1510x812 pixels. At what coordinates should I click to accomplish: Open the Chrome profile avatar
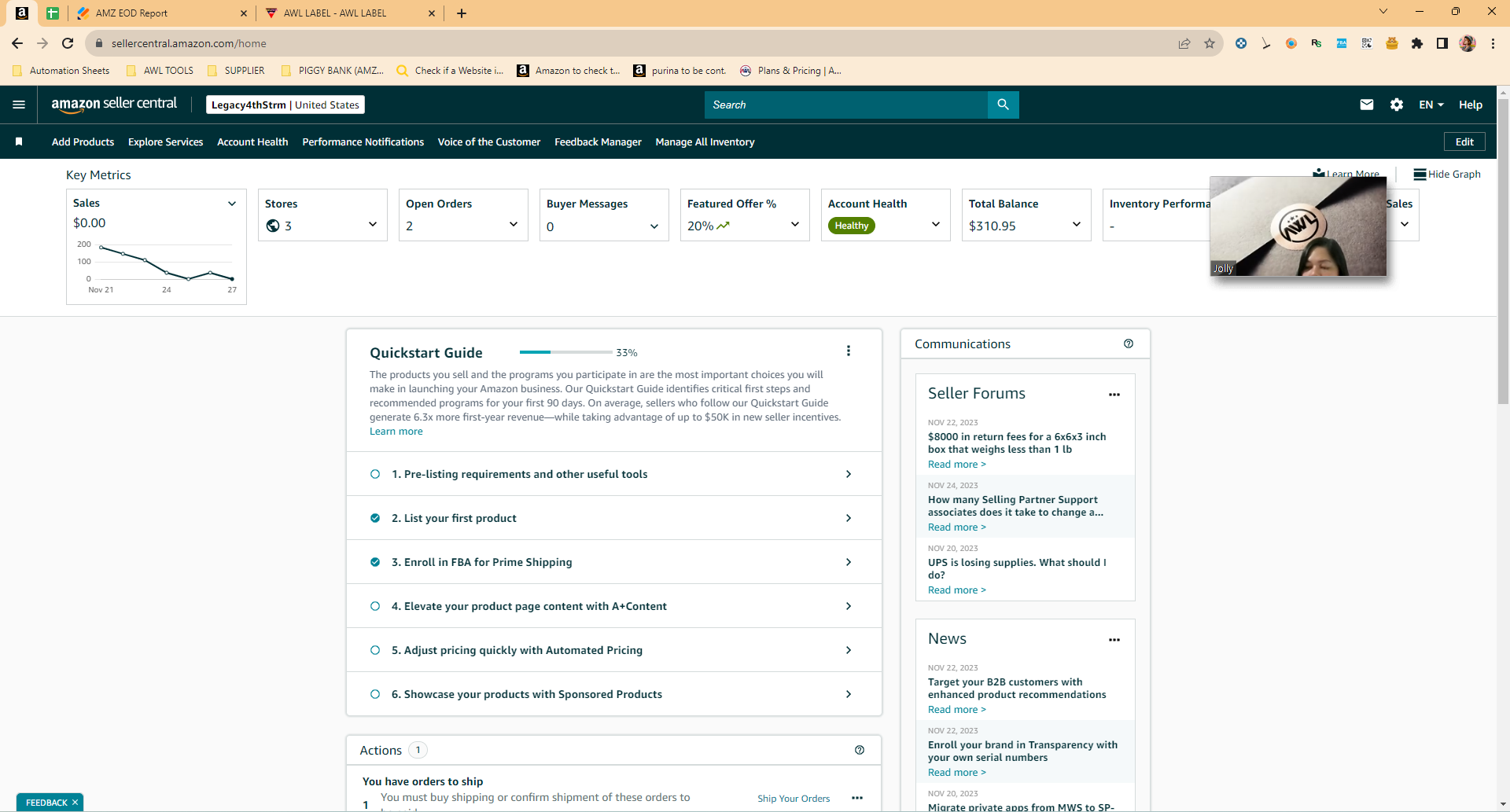coord(1468,43)
